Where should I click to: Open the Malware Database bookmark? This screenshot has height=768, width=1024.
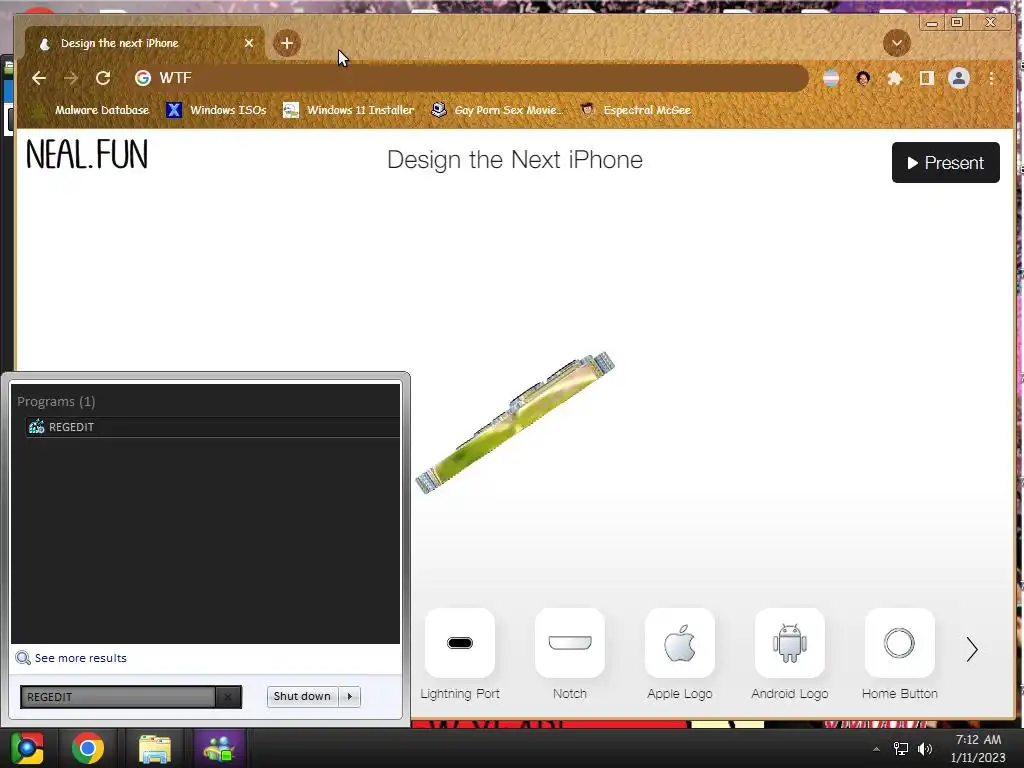(x=91, y=110)
